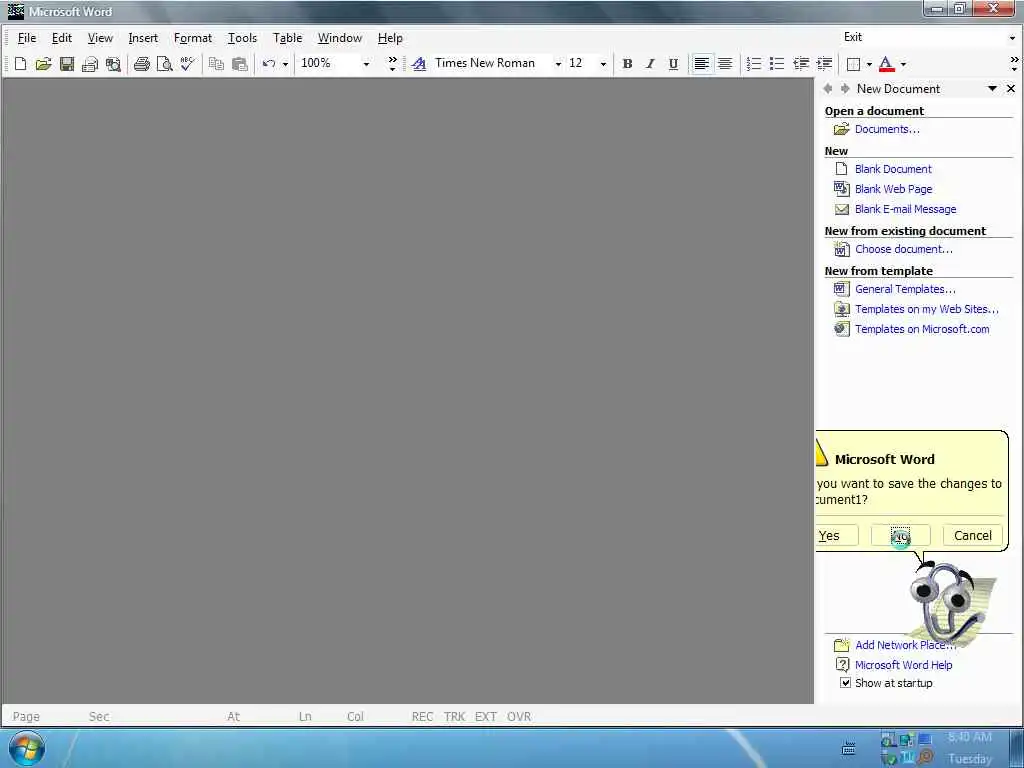Expand Formatting toolbar options chevron at right
Viewport: 1024px width, 768px height.
click(1014, 63)
